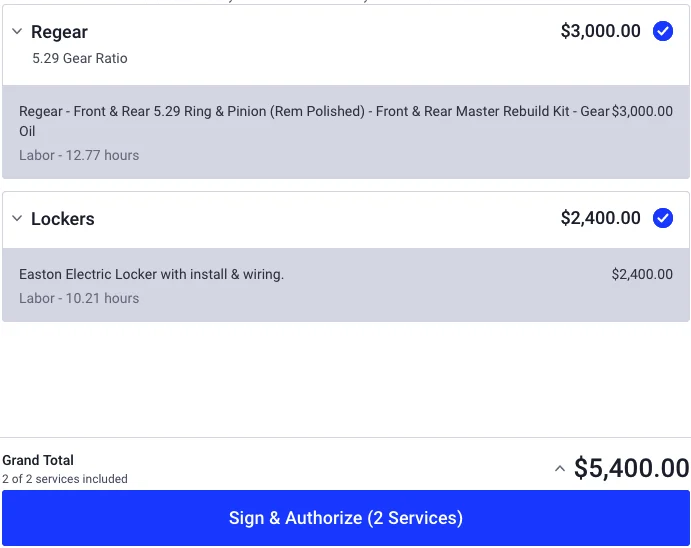691x548 pixels.
Task: Collapse the Lockers service chevron
Action: click(17, 218)
